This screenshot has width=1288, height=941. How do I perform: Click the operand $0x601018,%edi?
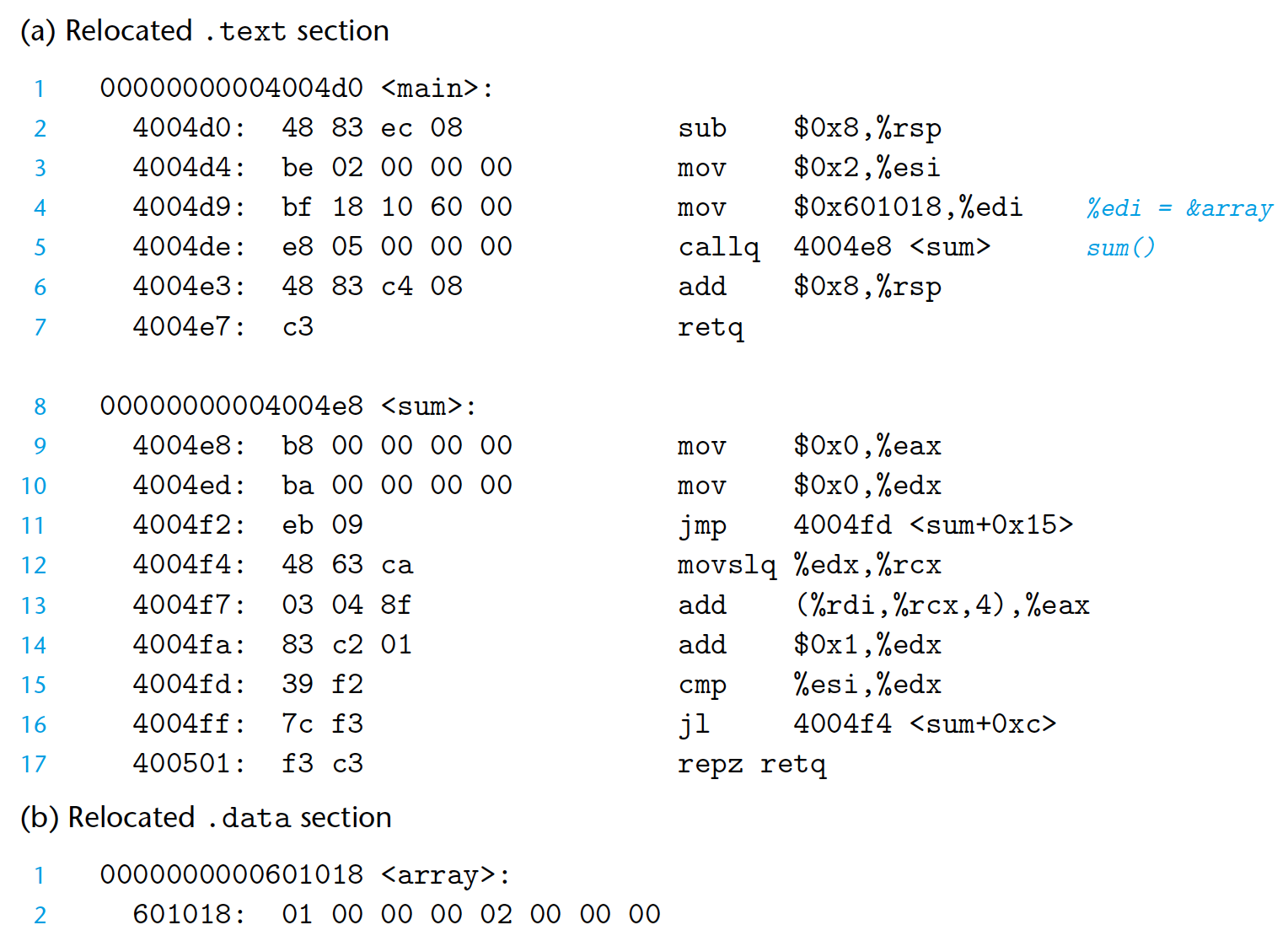907,207
